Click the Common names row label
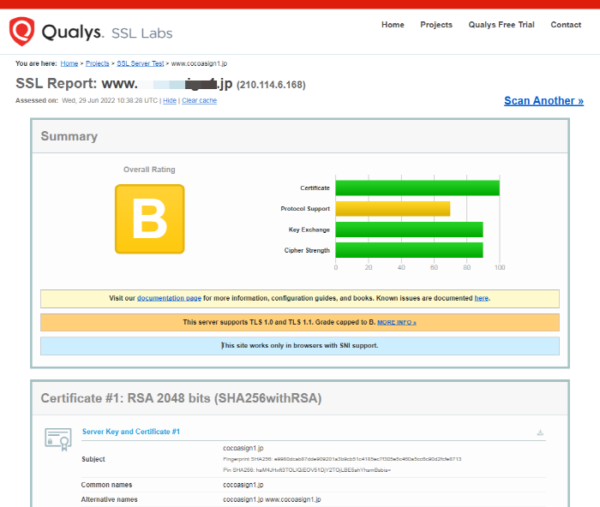Viewport: 600px width, 507px height. pyautogui.click(x=106, y=485)
